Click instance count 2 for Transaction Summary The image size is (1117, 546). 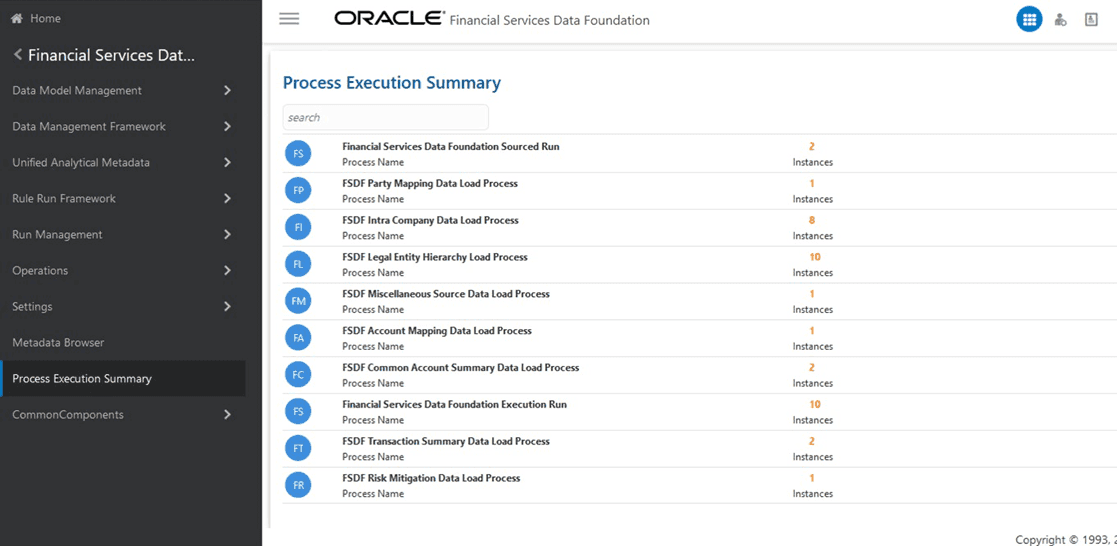811,442
